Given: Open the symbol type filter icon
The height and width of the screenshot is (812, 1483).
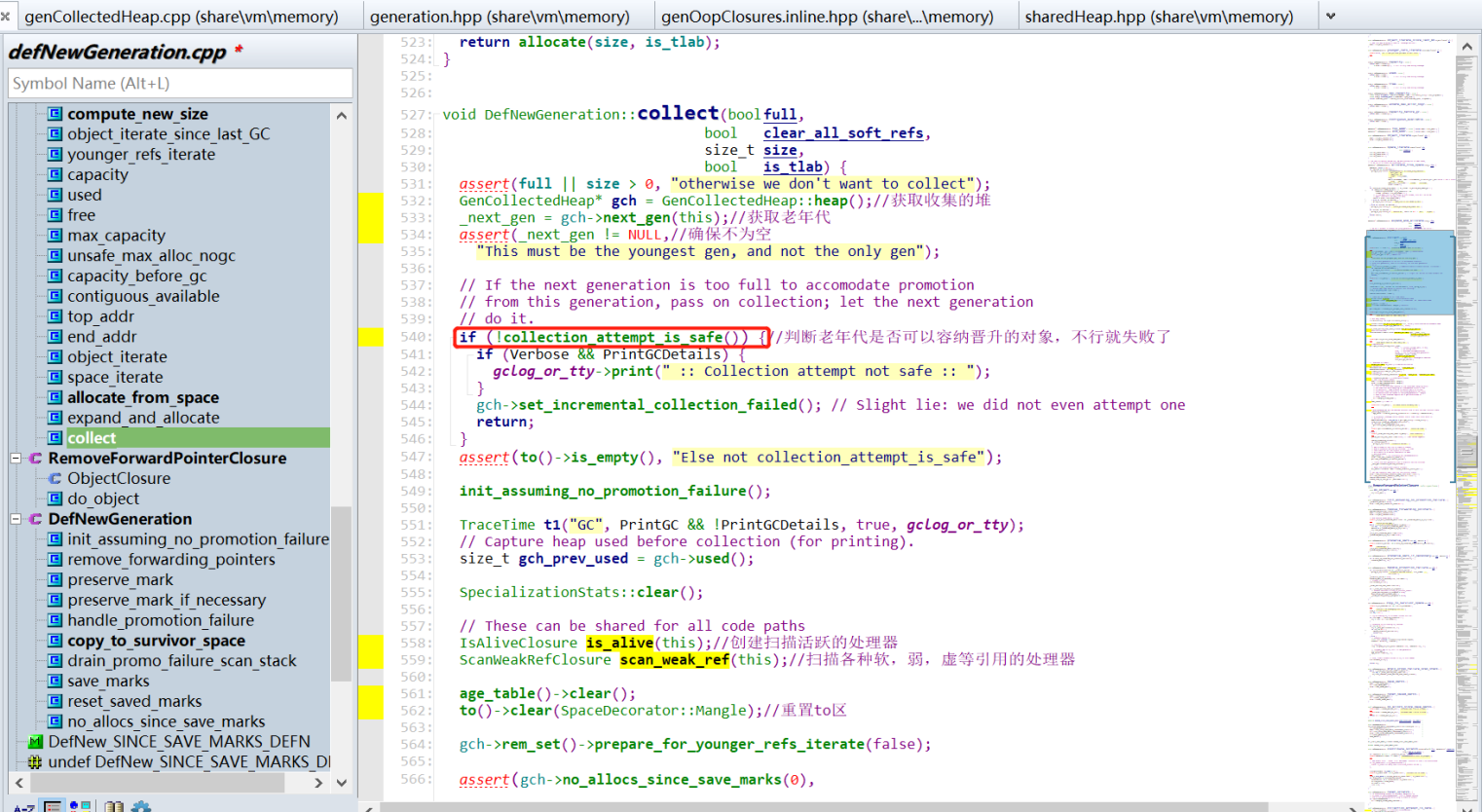Looking at the screenshot, I should (80, 806).
